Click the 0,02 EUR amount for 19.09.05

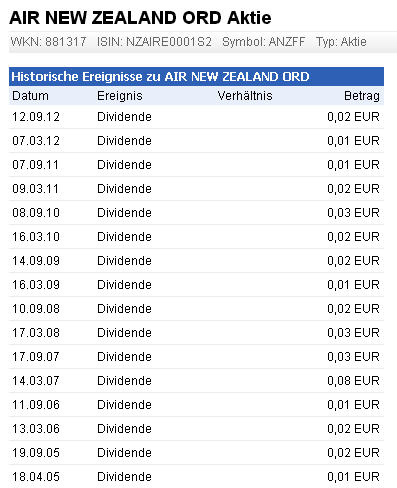point(353,453)
